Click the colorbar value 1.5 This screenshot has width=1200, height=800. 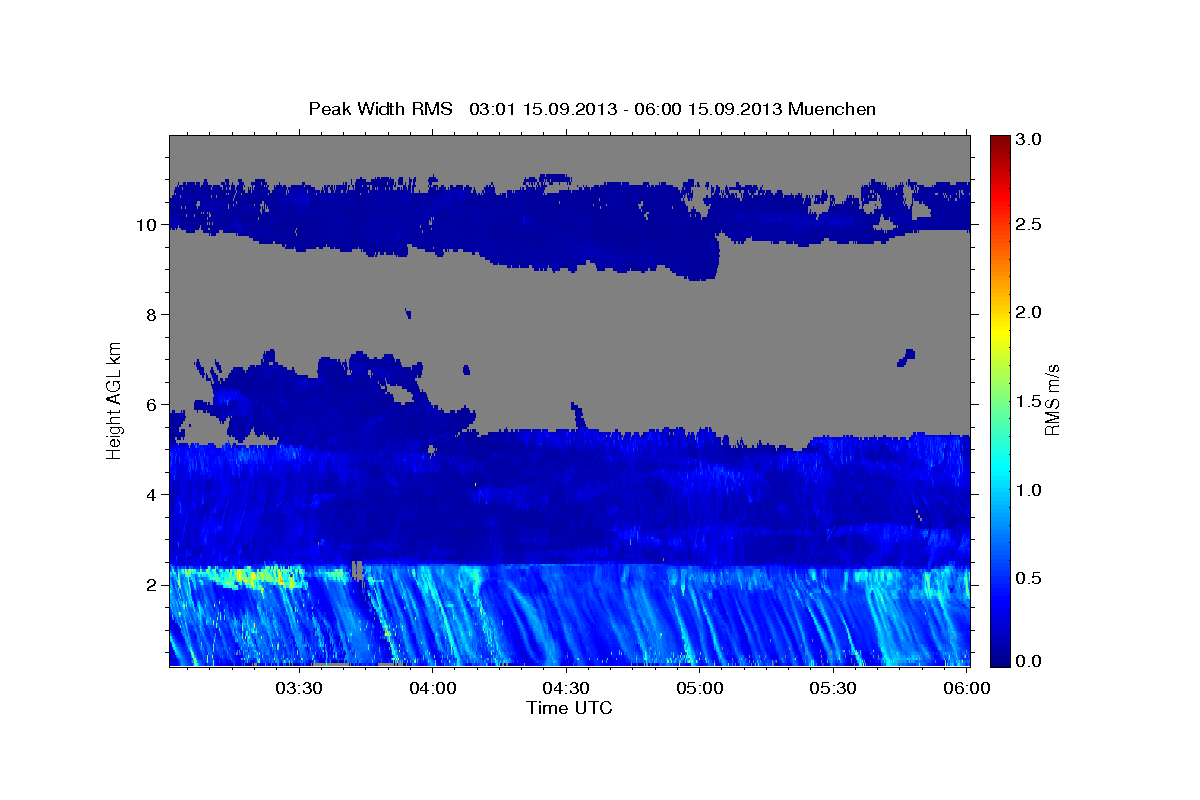click(x=1030, y=401)
